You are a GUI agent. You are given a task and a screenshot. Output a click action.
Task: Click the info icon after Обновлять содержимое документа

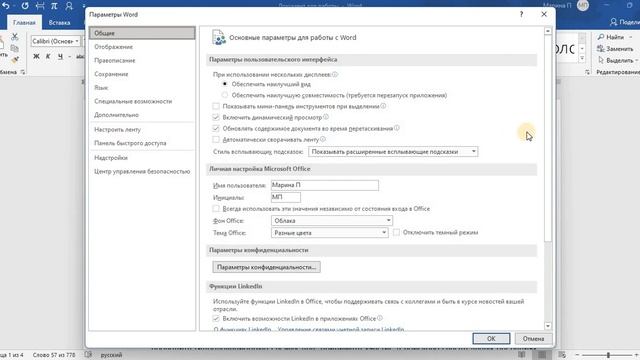tap(397, 128)
